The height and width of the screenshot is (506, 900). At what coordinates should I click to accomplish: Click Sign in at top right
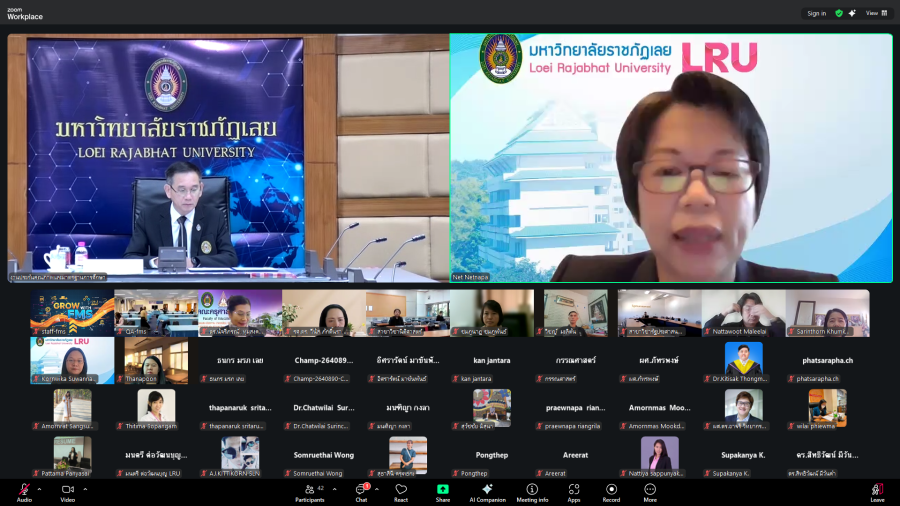pos(817,13)
